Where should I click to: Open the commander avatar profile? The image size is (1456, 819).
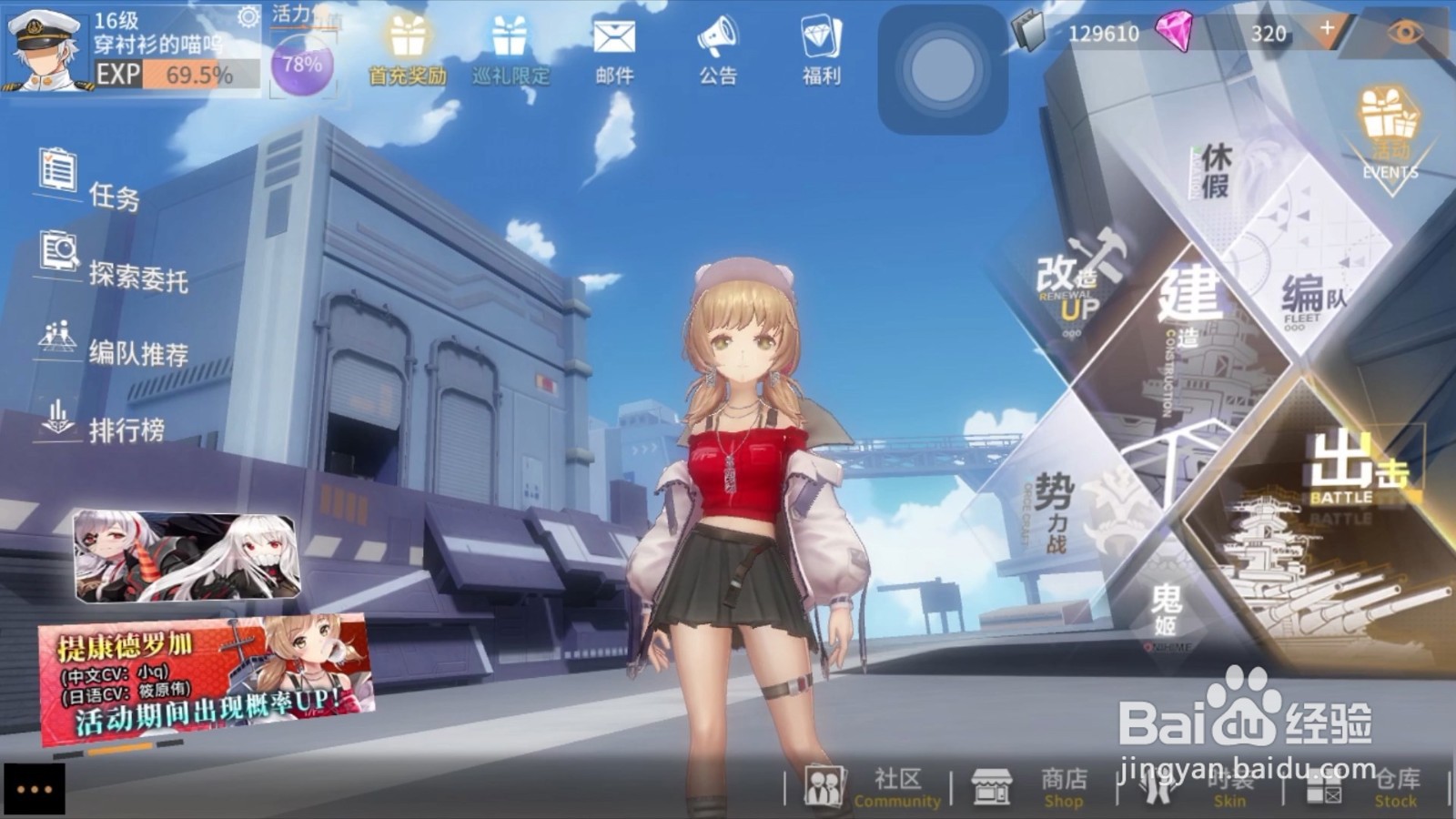[44, 50]
